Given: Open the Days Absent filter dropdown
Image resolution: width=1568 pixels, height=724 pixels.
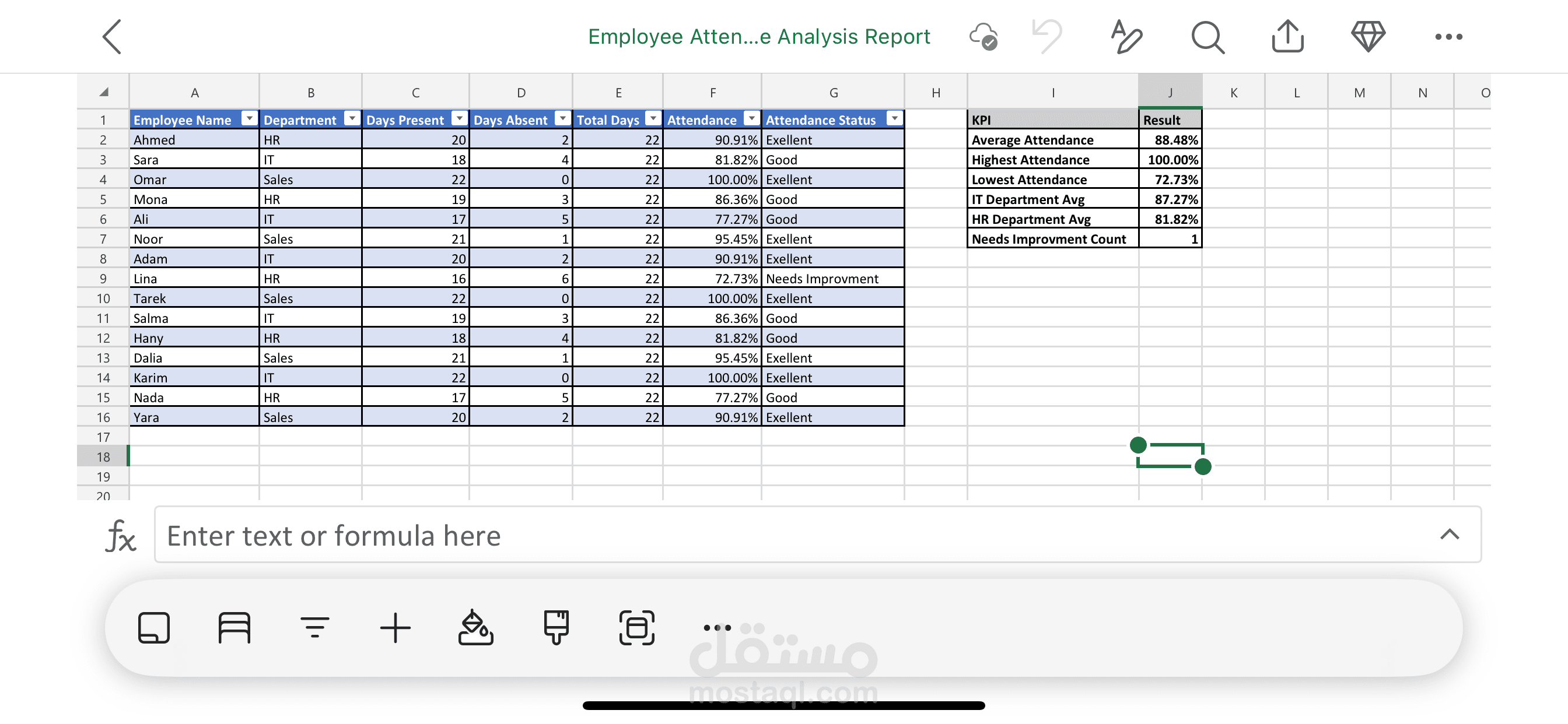Looking at the screenshot, I should click(563, 118).
